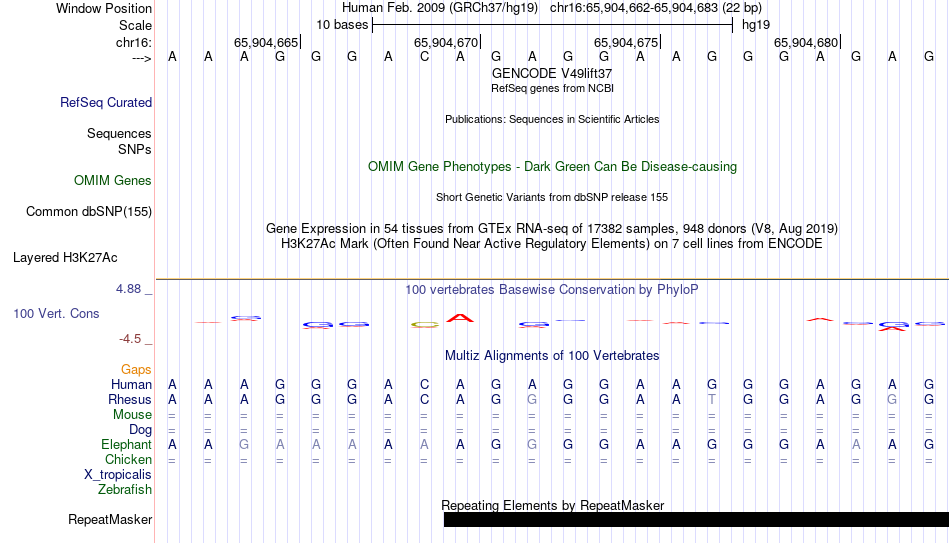The width and height of the screenshot is (950, 543).
Task: Click the GENCODE V49lift37 track title
Action: coord(552,73)
